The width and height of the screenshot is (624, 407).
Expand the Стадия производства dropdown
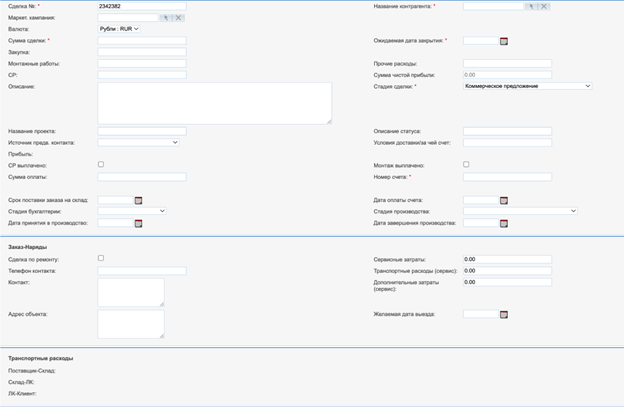(520, 211)
